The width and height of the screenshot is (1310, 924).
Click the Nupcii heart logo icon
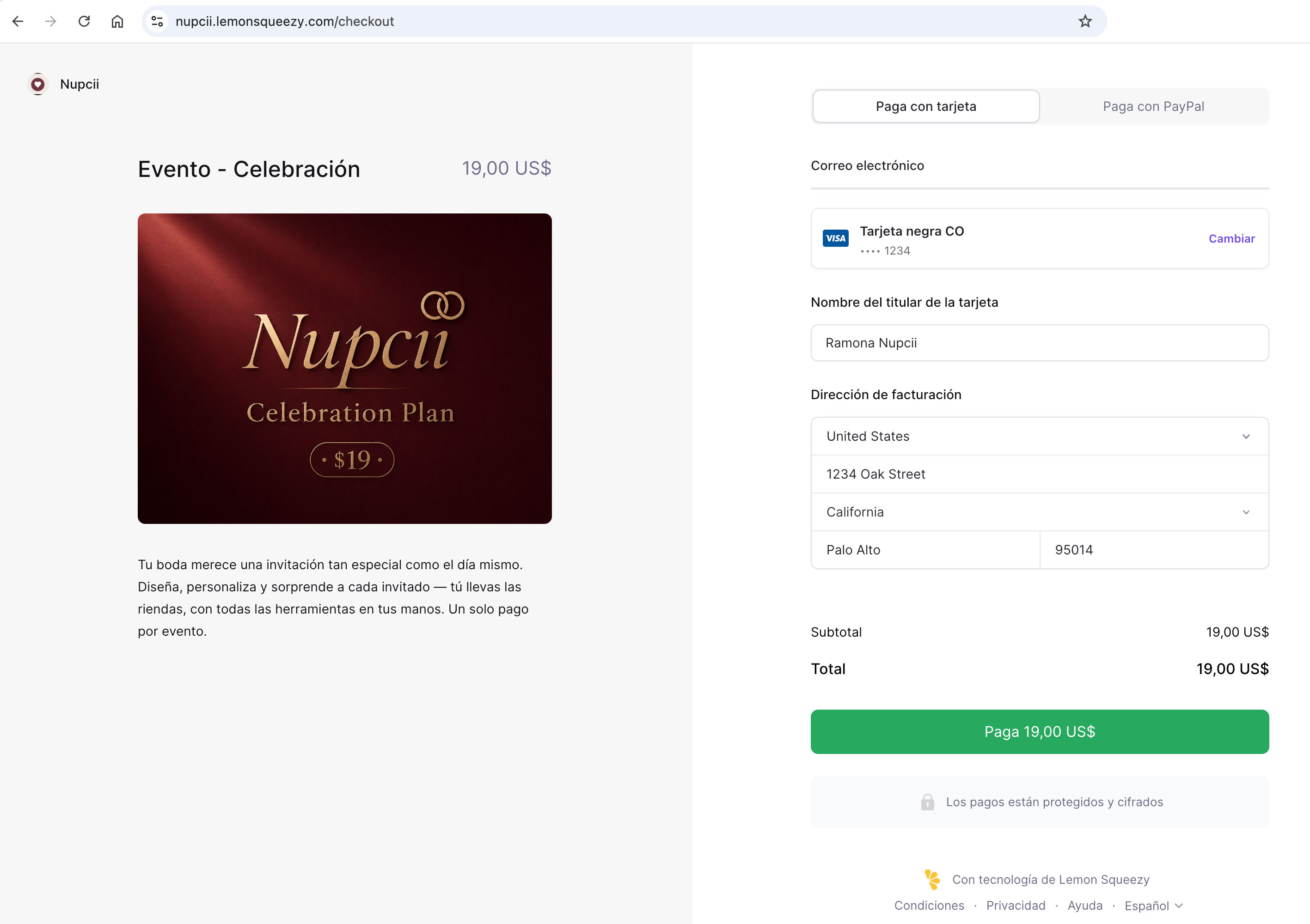coord(37,85)
